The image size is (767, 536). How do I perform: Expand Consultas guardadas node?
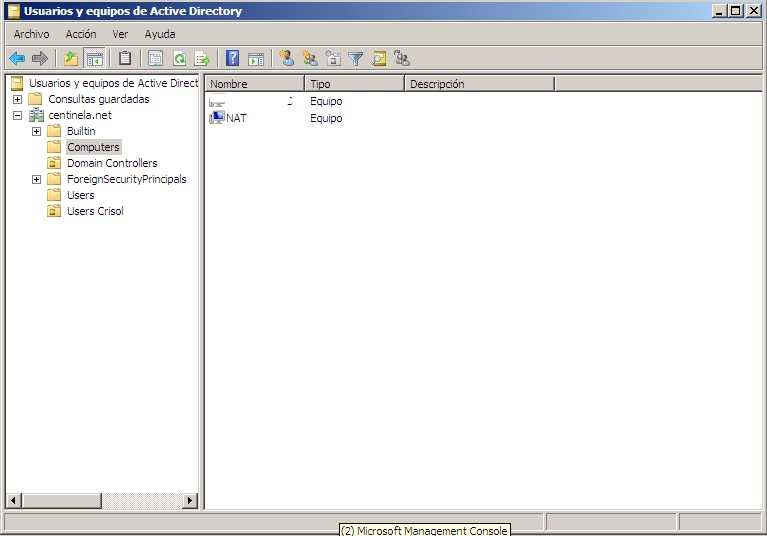pyautogui.click(x=18, y=99)
